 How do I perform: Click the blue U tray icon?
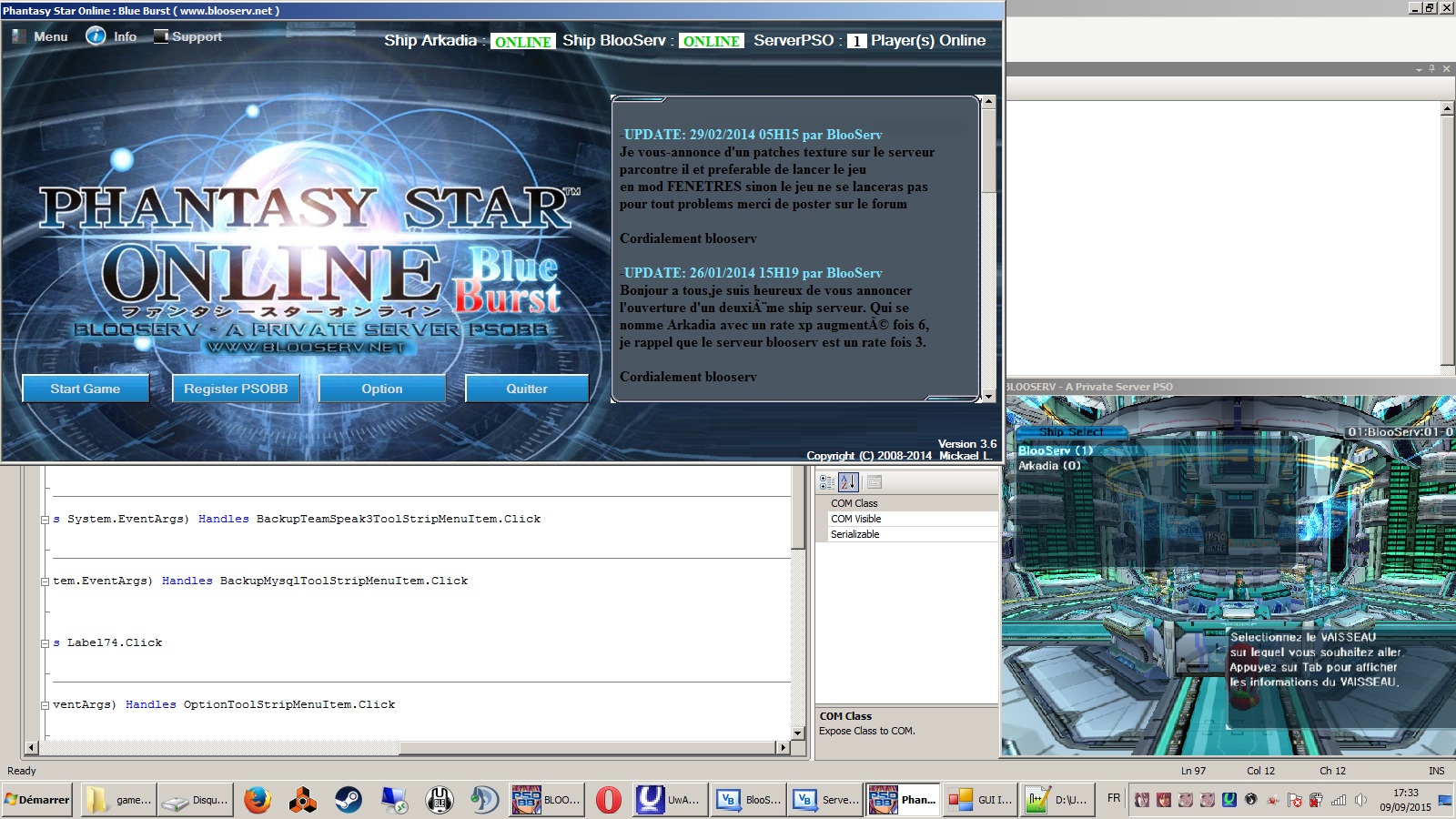(1229, 800)
